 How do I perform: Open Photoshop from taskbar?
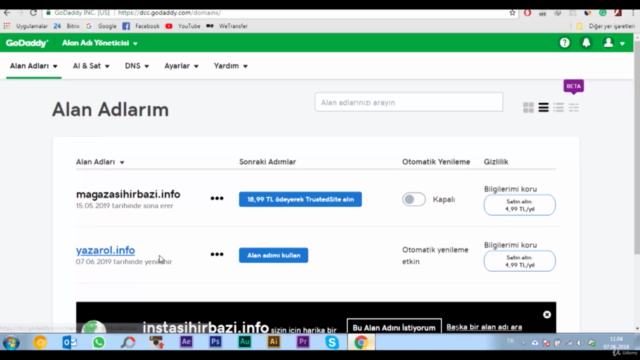(215, 342)
